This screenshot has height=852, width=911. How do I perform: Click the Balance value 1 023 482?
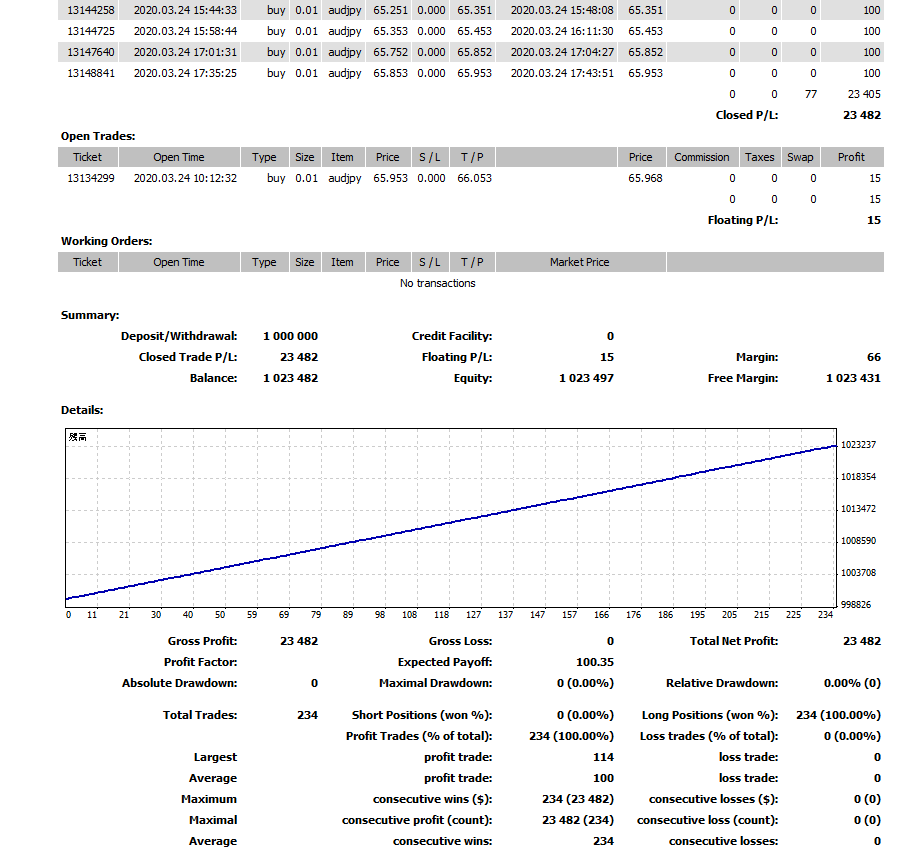[290, 378]
